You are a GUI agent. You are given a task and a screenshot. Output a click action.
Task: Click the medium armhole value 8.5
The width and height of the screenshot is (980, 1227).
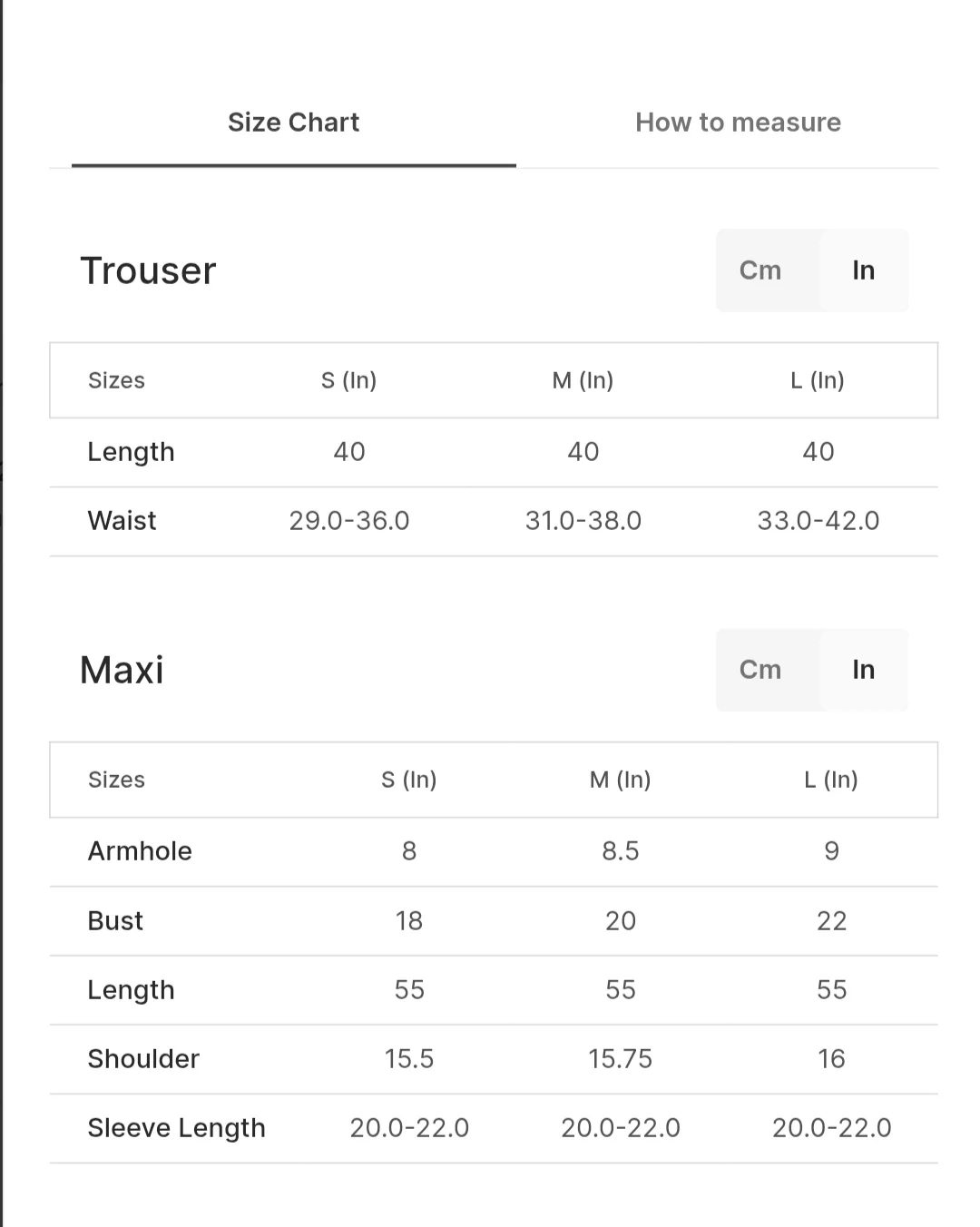pos(621,851)
